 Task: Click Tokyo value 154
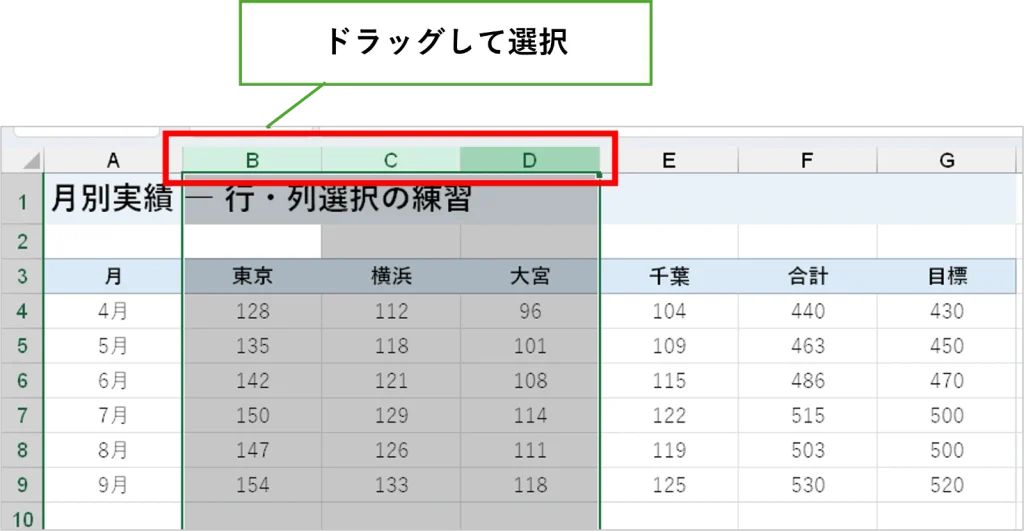coord(252,484)
